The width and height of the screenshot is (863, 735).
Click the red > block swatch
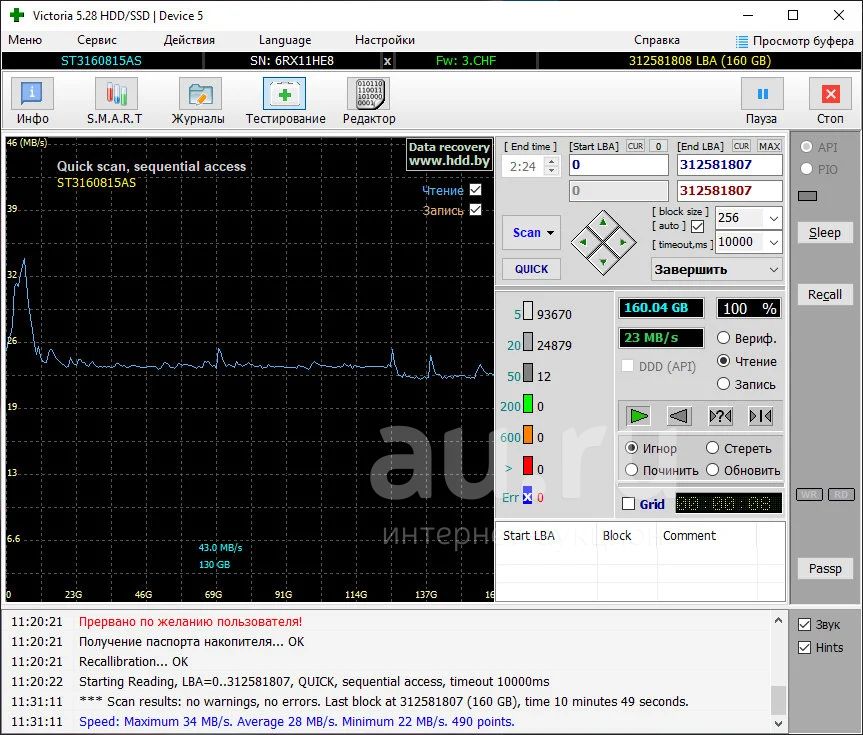tap(527, 465)
